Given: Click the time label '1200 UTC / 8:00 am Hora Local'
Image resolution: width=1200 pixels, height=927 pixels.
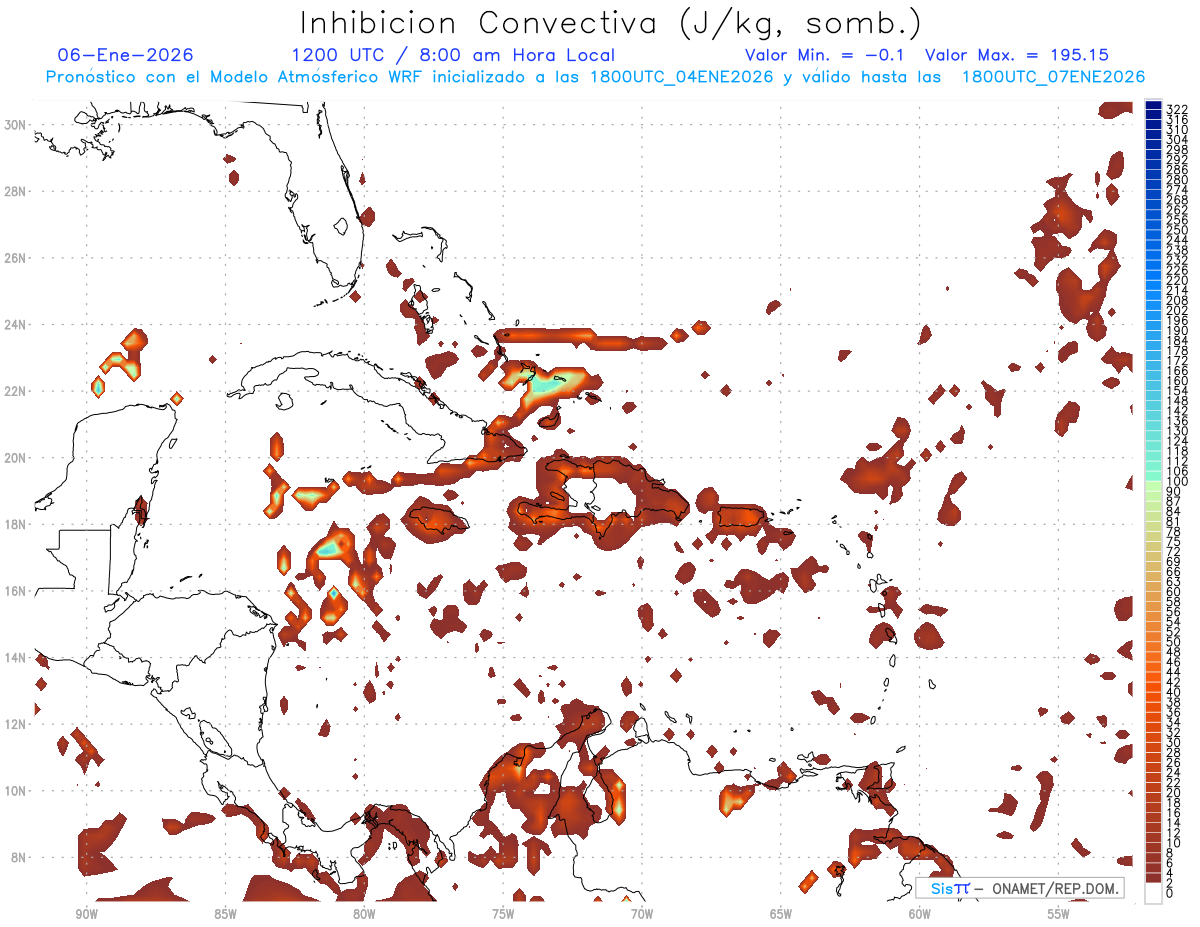Looking at the screenshot, I should click(453, 55).
